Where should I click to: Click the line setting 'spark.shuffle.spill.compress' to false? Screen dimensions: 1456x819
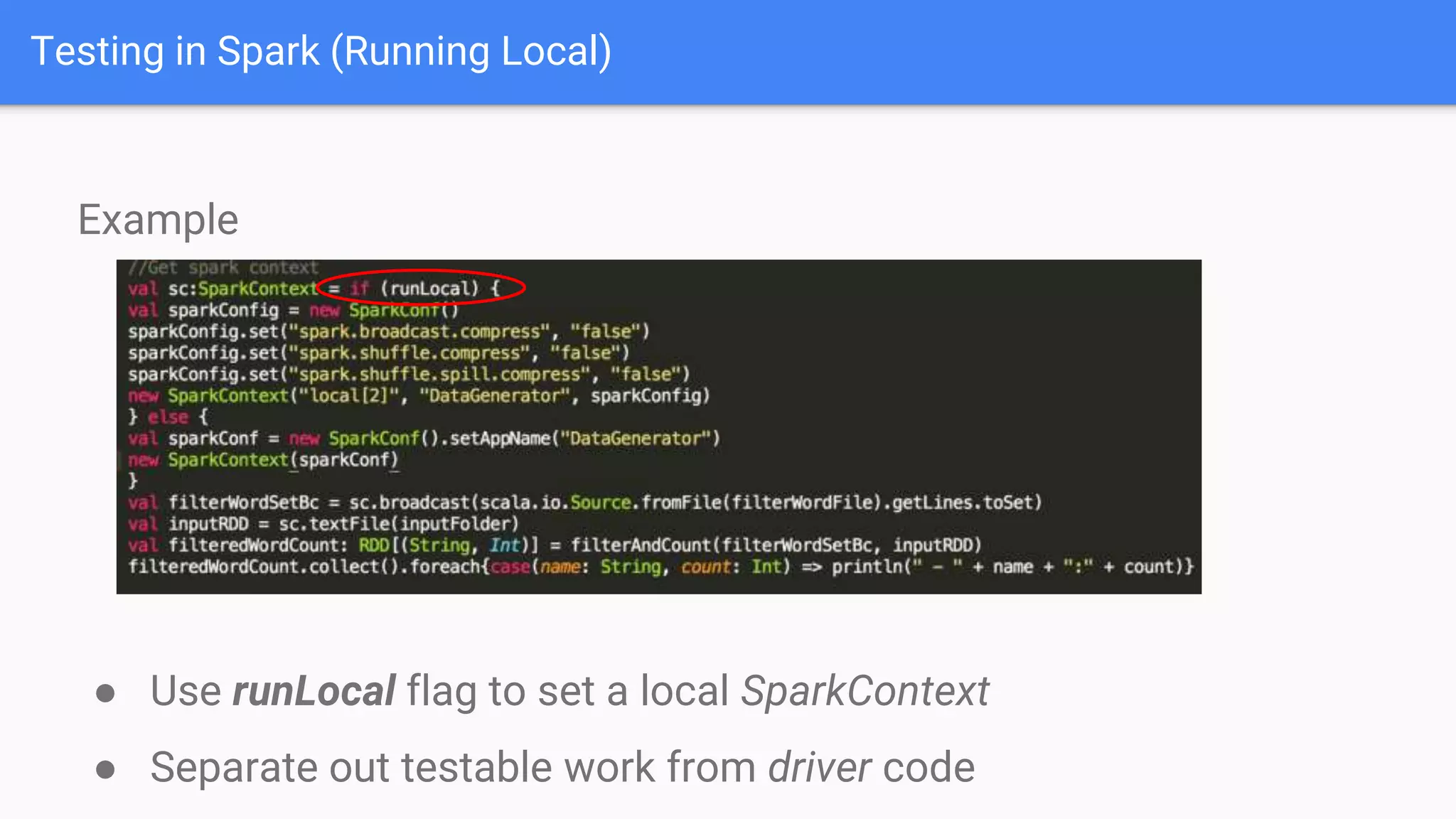point(409,374)
